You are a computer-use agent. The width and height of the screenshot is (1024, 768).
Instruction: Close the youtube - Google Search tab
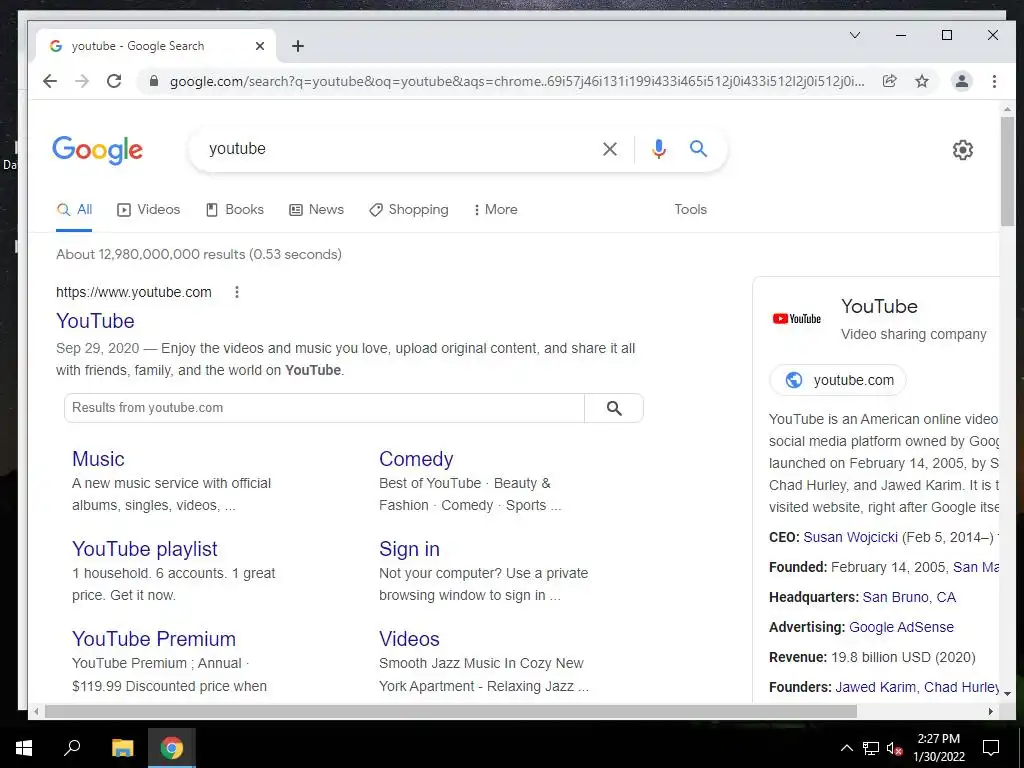[259, 46]
